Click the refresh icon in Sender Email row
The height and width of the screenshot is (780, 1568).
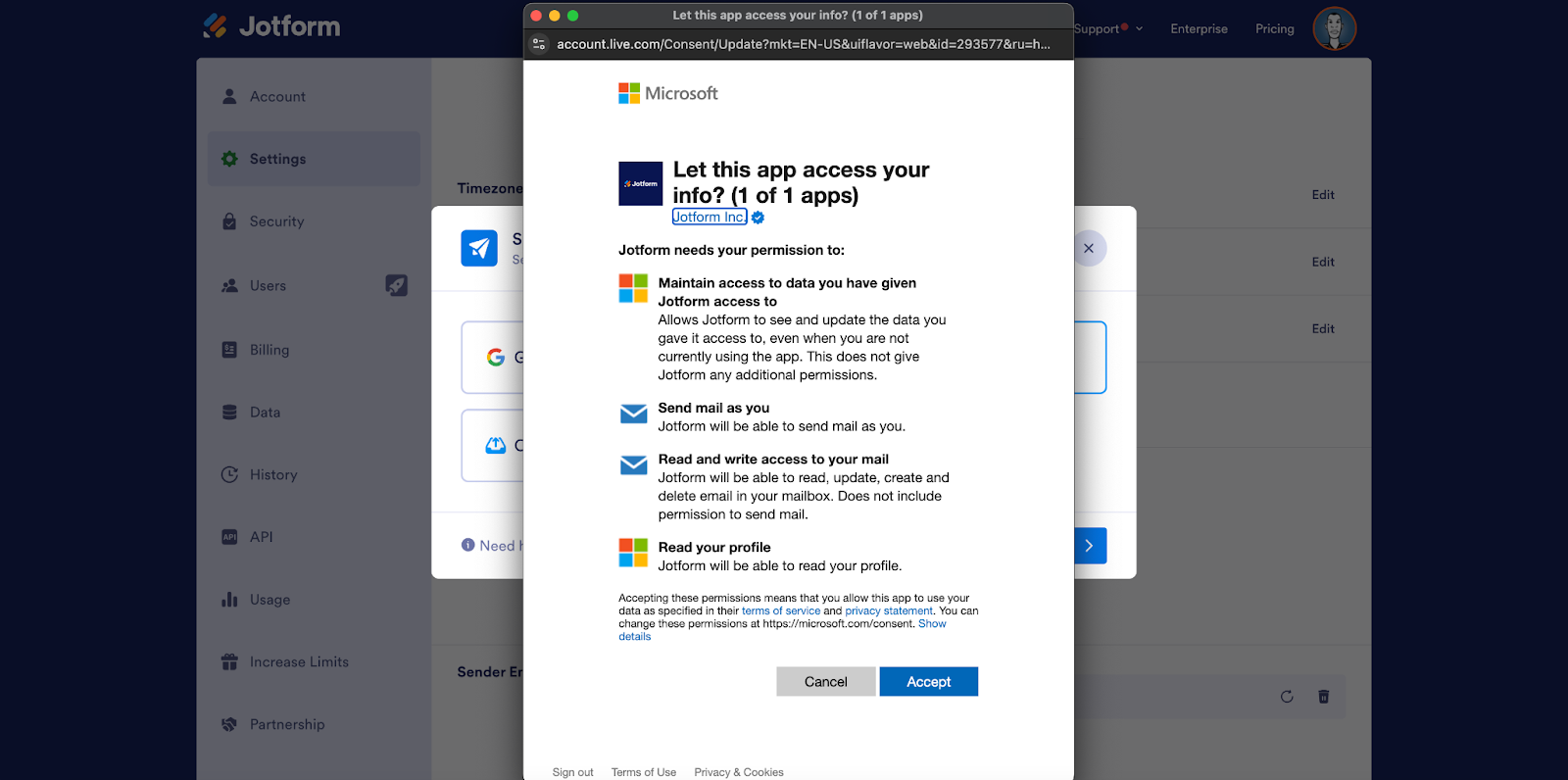coord(1287,697)
